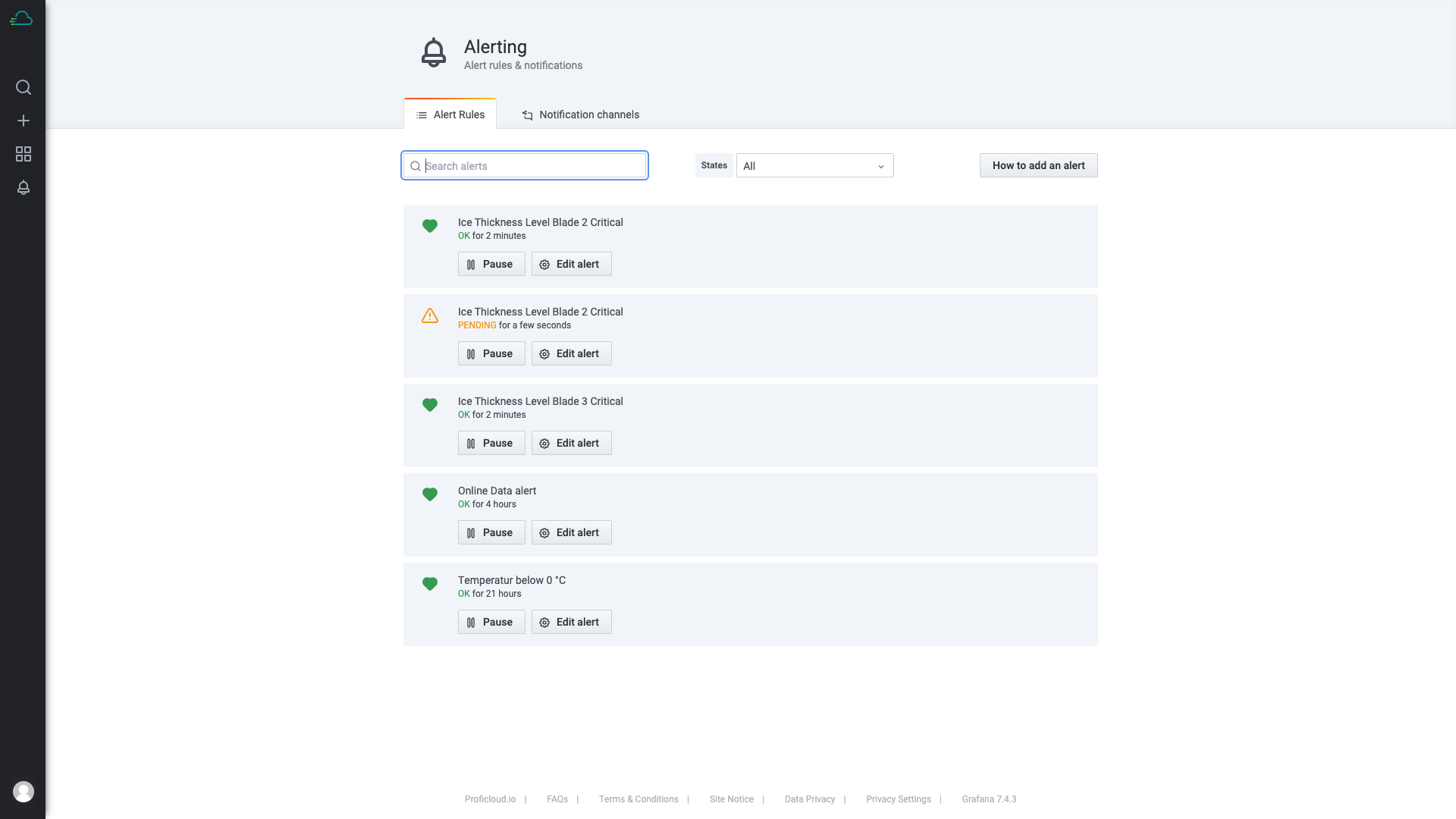Select the Alert Rules tab
1456x819 pixels.
click(x=450, y=115)
